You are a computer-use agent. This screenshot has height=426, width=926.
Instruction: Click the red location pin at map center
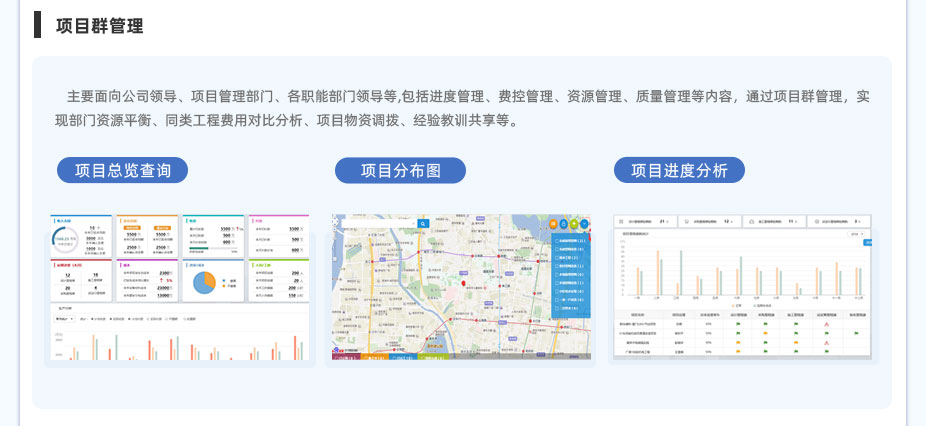464,284
